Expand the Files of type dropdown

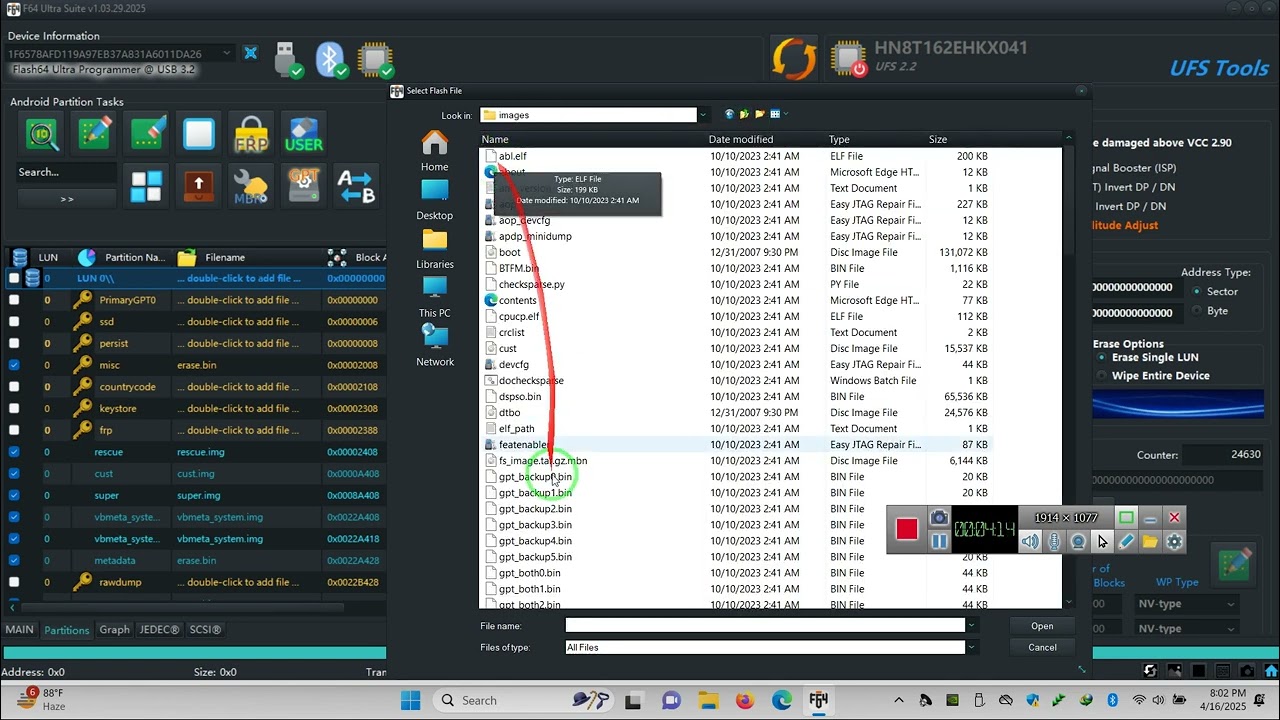[970, 647]
